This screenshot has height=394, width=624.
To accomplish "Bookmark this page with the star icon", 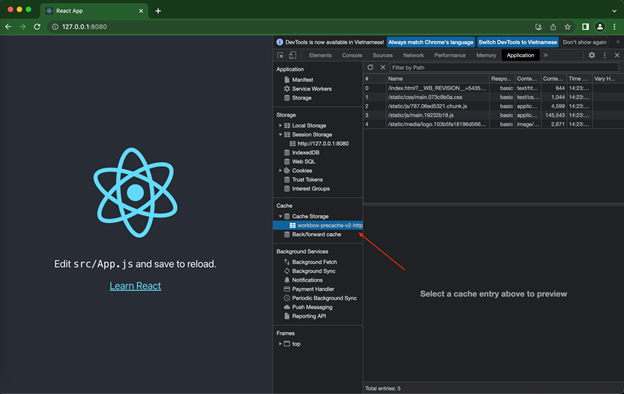I will pyautogui.click(x=567, y=27).
